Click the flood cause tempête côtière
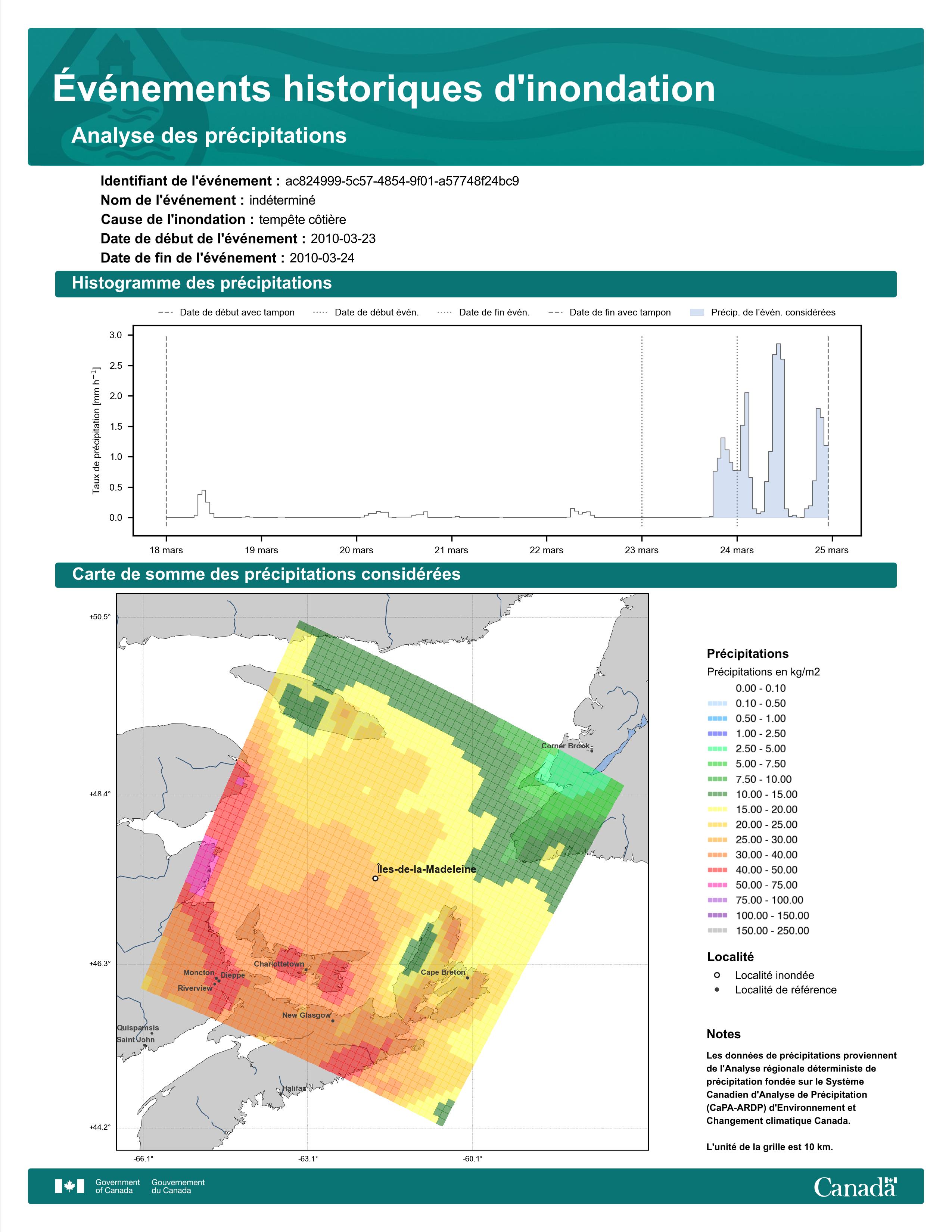 (302, 220)
